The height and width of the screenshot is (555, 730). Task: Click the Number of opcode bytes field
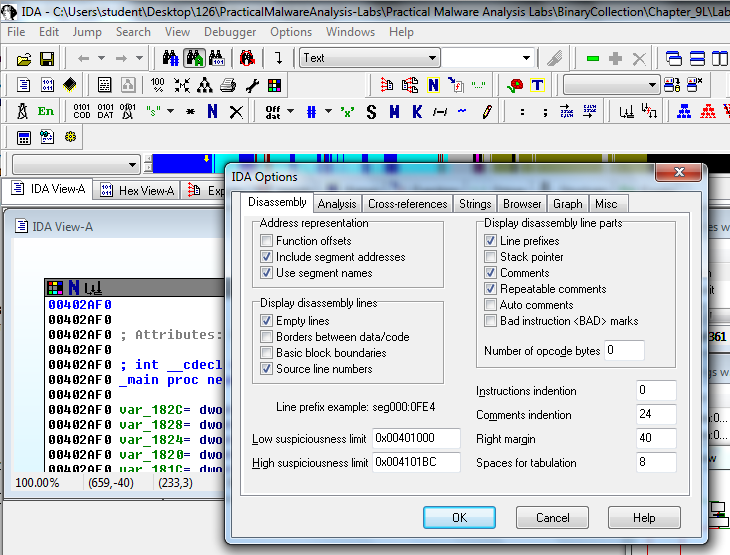(x=624, y=350)
